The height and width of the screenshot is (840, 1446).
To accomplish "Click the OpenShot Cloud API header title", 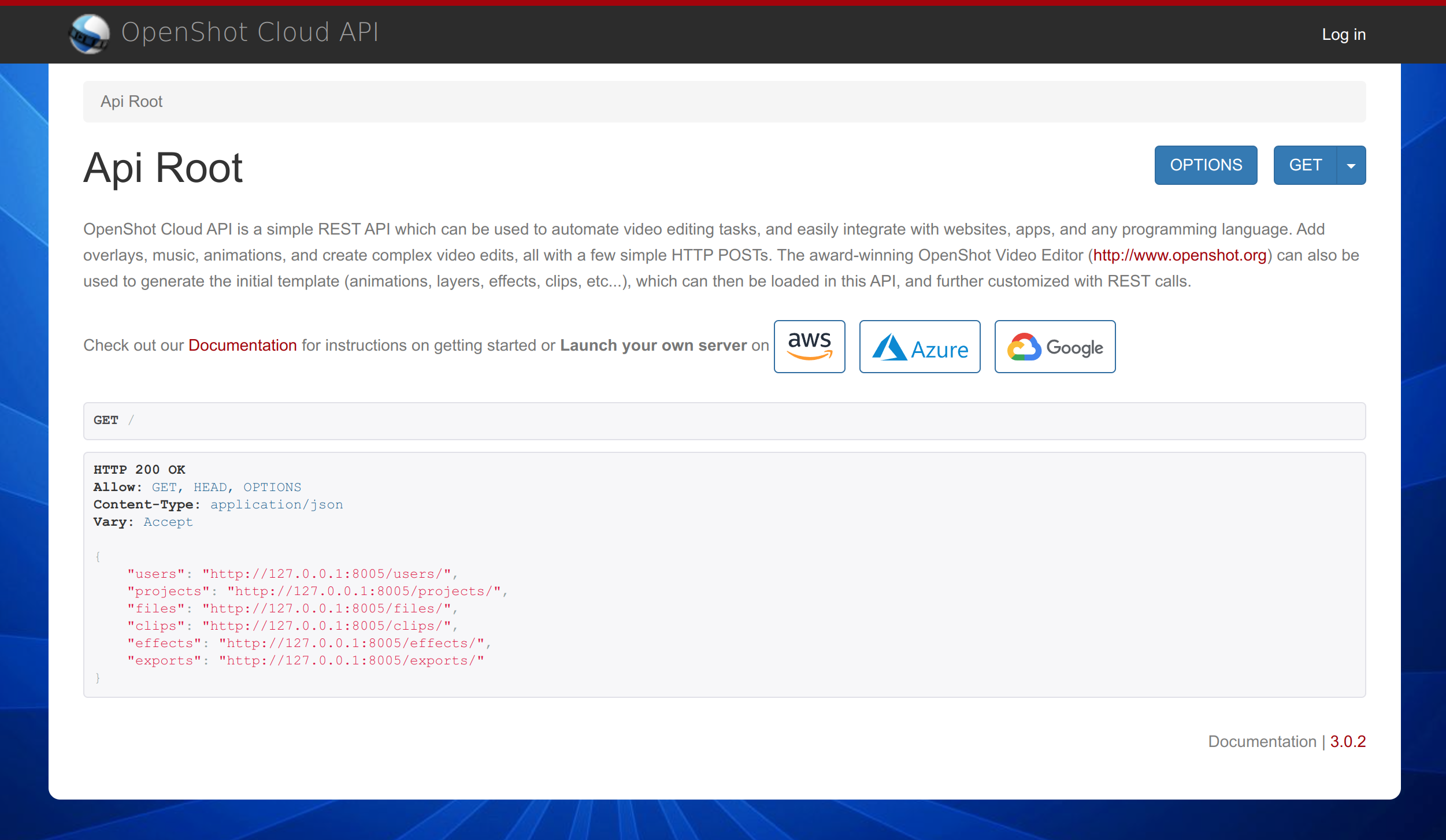I will 250,32.
